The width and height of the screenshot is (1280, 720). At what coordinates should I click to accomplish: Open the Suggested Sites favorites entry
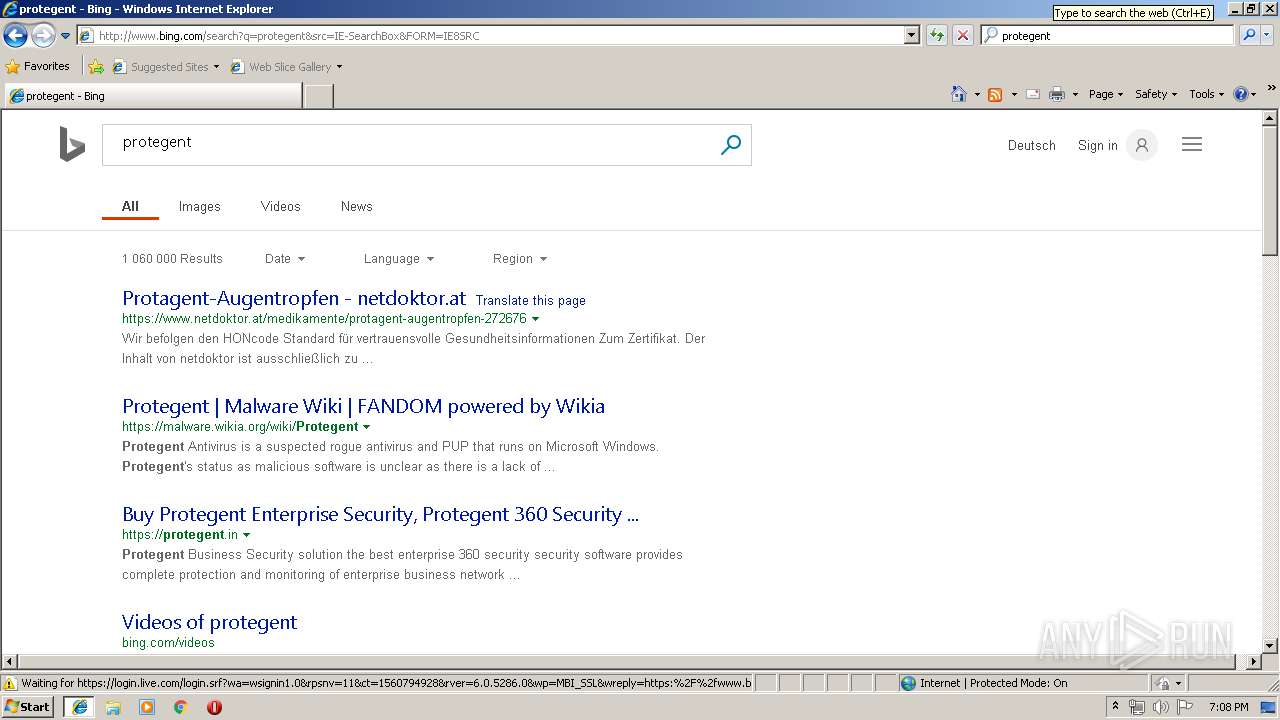(165, 67)
